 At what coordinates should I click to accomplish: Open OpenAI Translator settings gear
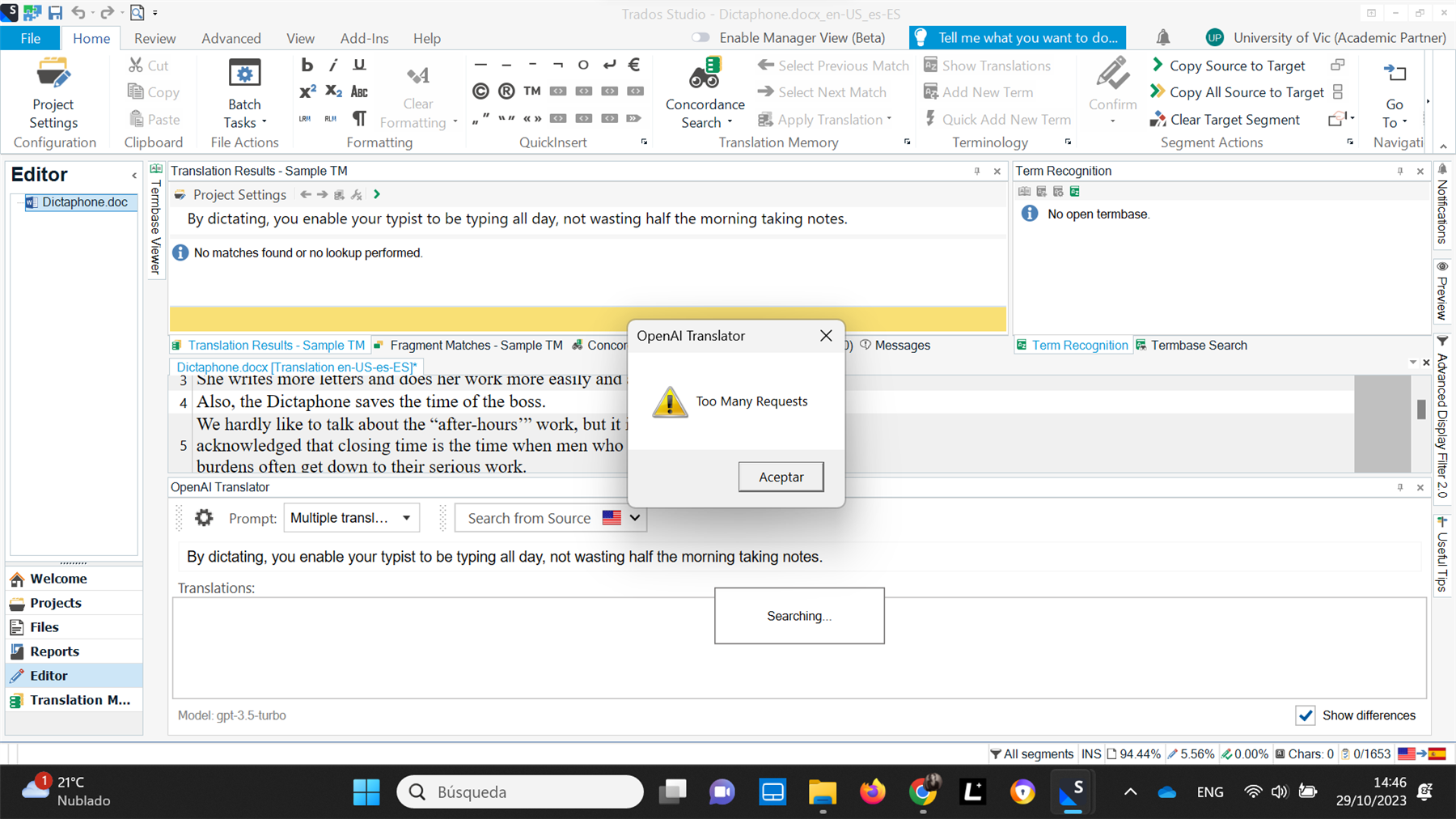coord(204,518)
